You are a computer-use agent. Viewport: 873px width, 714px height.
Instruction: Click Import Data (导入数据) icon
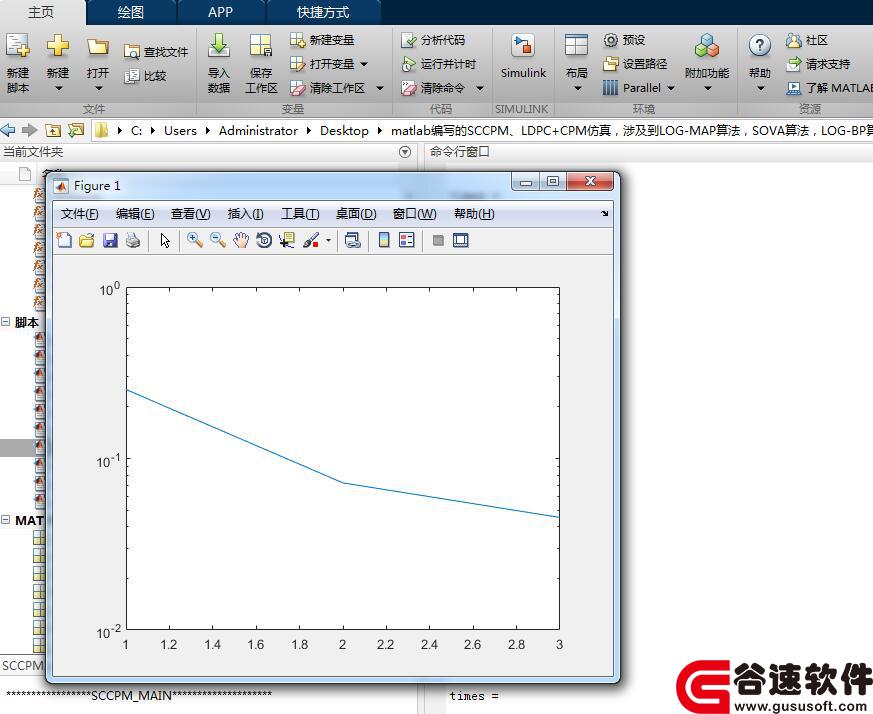click(219, 46)
